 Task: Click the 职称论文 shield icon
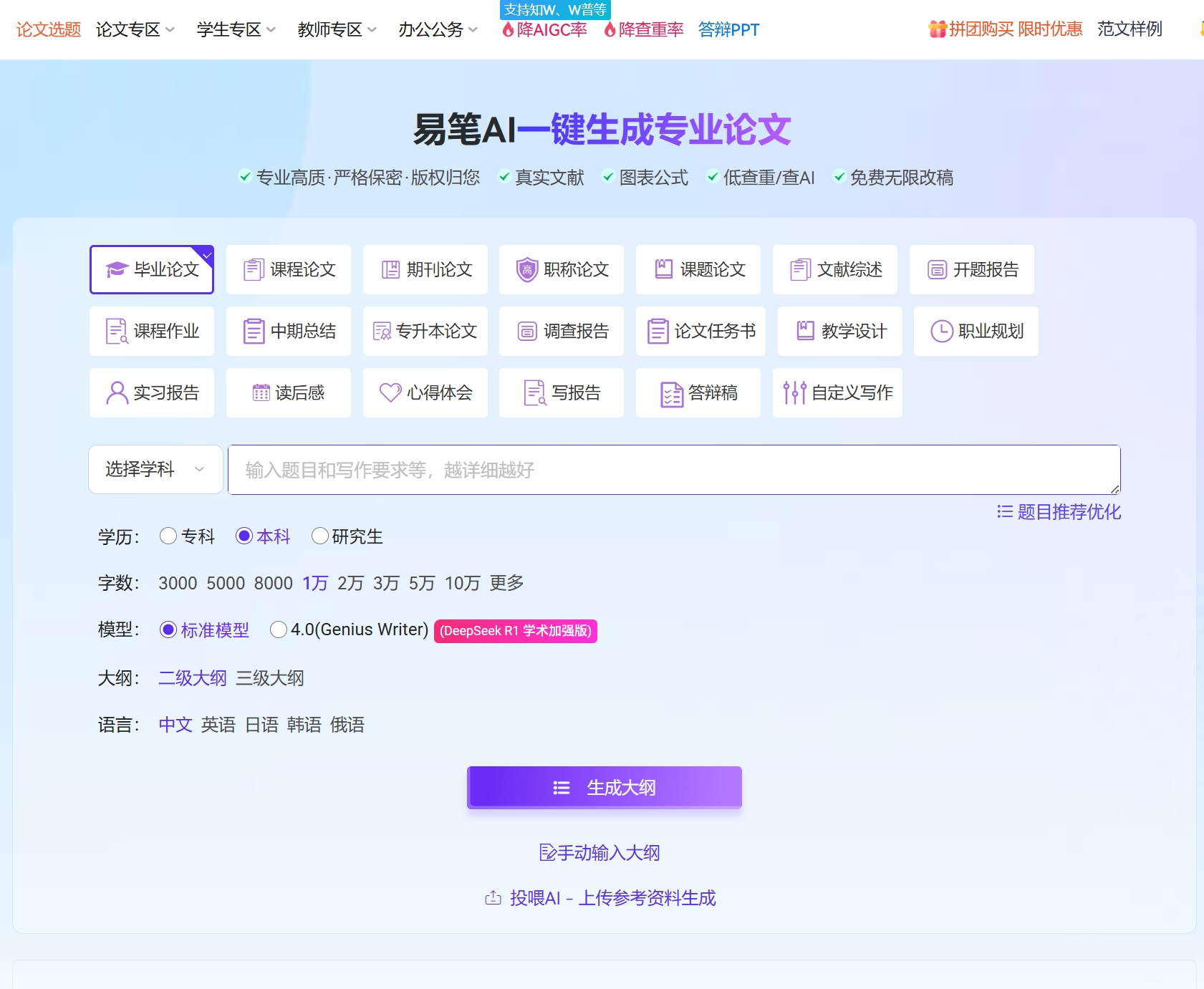click(526, 270)
